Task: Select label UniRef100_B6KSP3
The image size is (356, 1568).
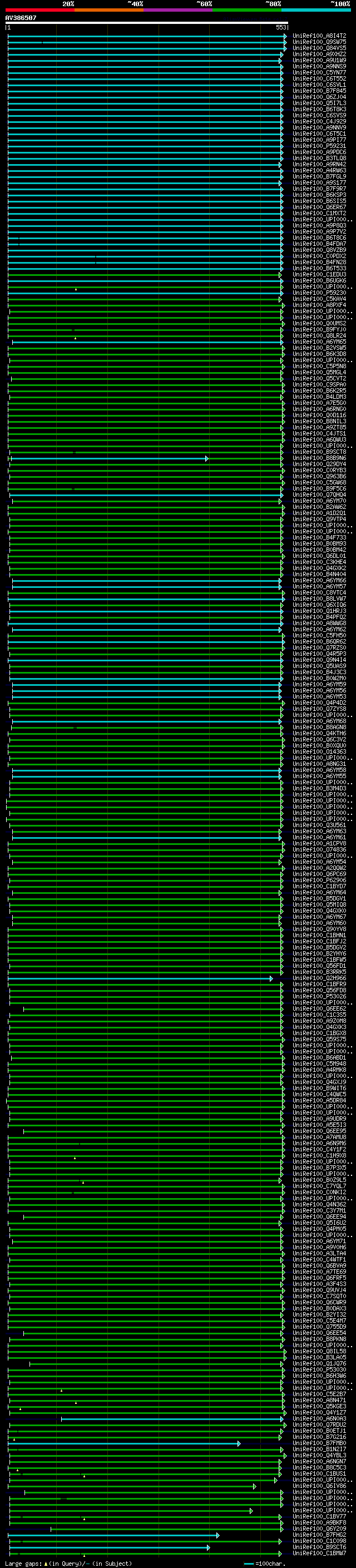Action: [319, 195]
